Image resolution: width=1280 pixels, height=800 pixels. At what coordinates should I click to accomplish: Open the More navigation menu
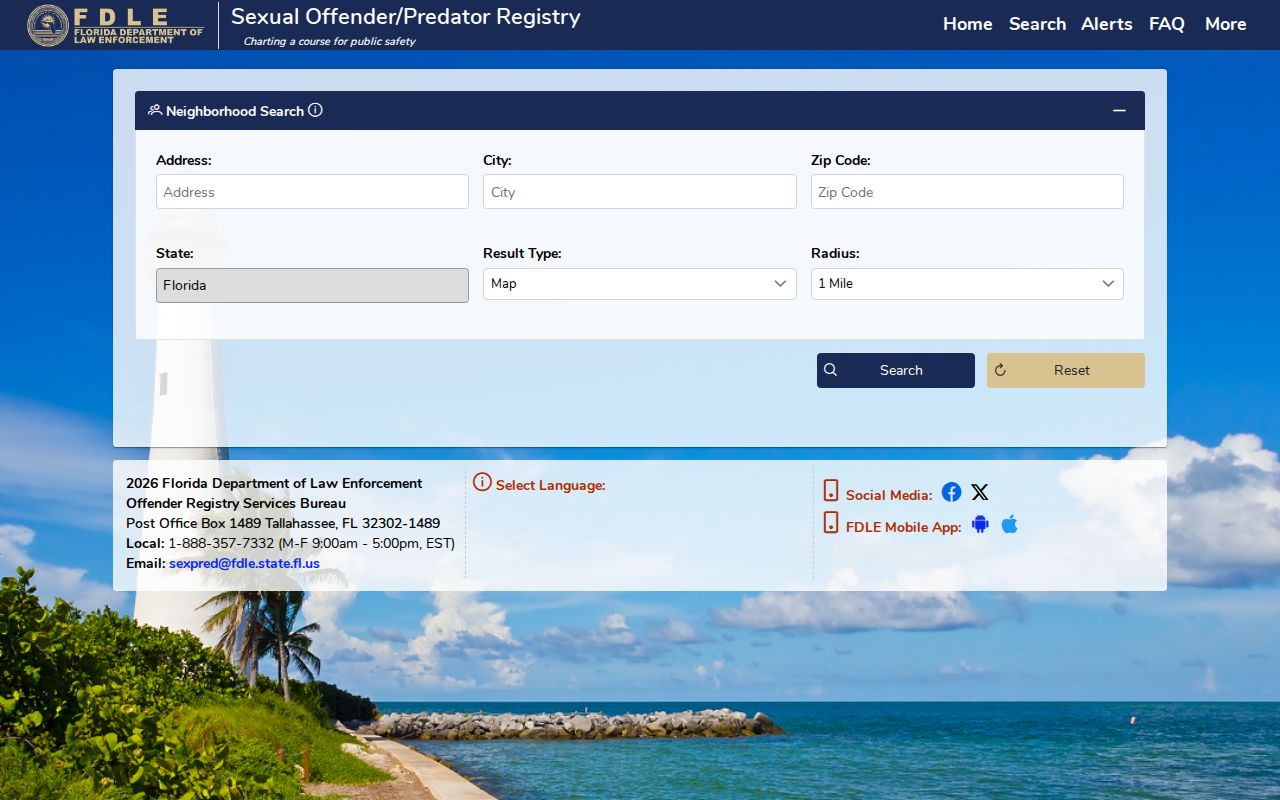(x=1226, y=24)
